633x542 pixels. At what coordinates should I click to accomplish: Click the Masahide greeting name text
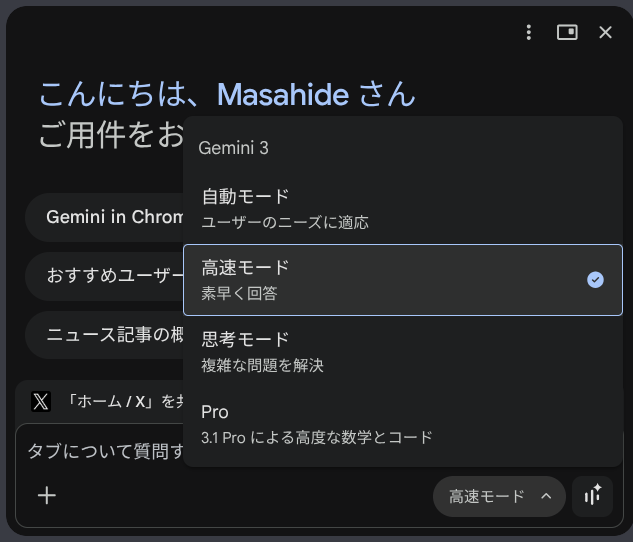click(x=283, y=95)
